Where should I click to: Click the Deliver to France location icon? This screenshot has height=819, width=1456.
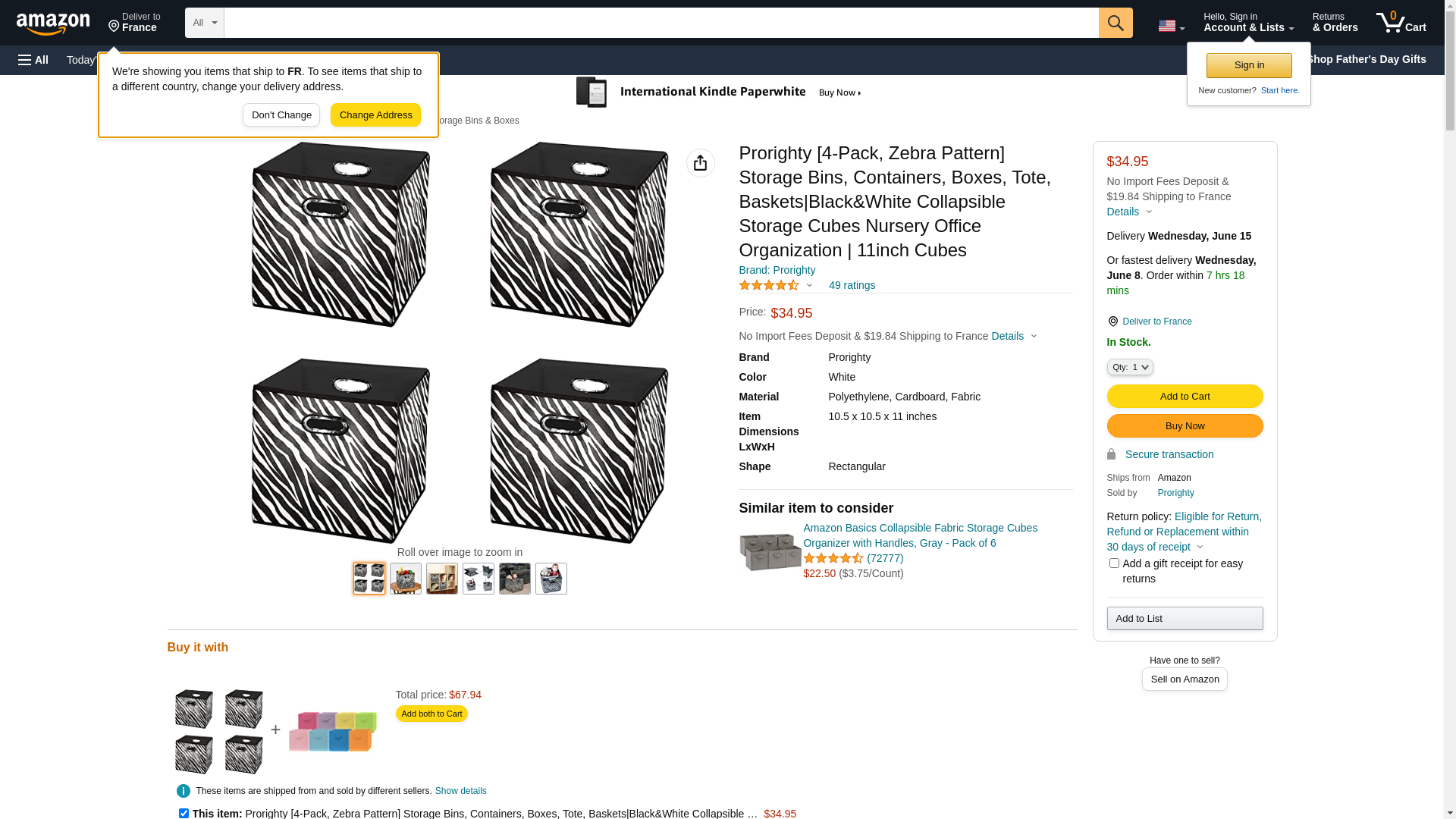pos(1112,322)
